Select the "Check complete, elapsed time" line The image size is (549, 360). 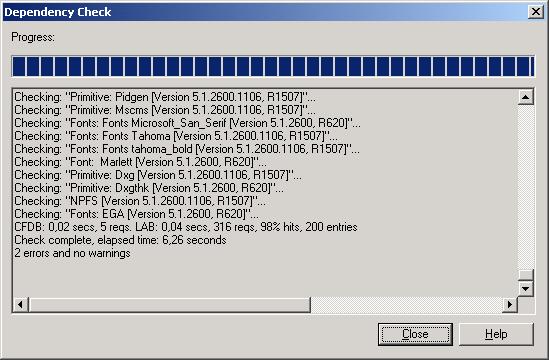click(120, 240)
